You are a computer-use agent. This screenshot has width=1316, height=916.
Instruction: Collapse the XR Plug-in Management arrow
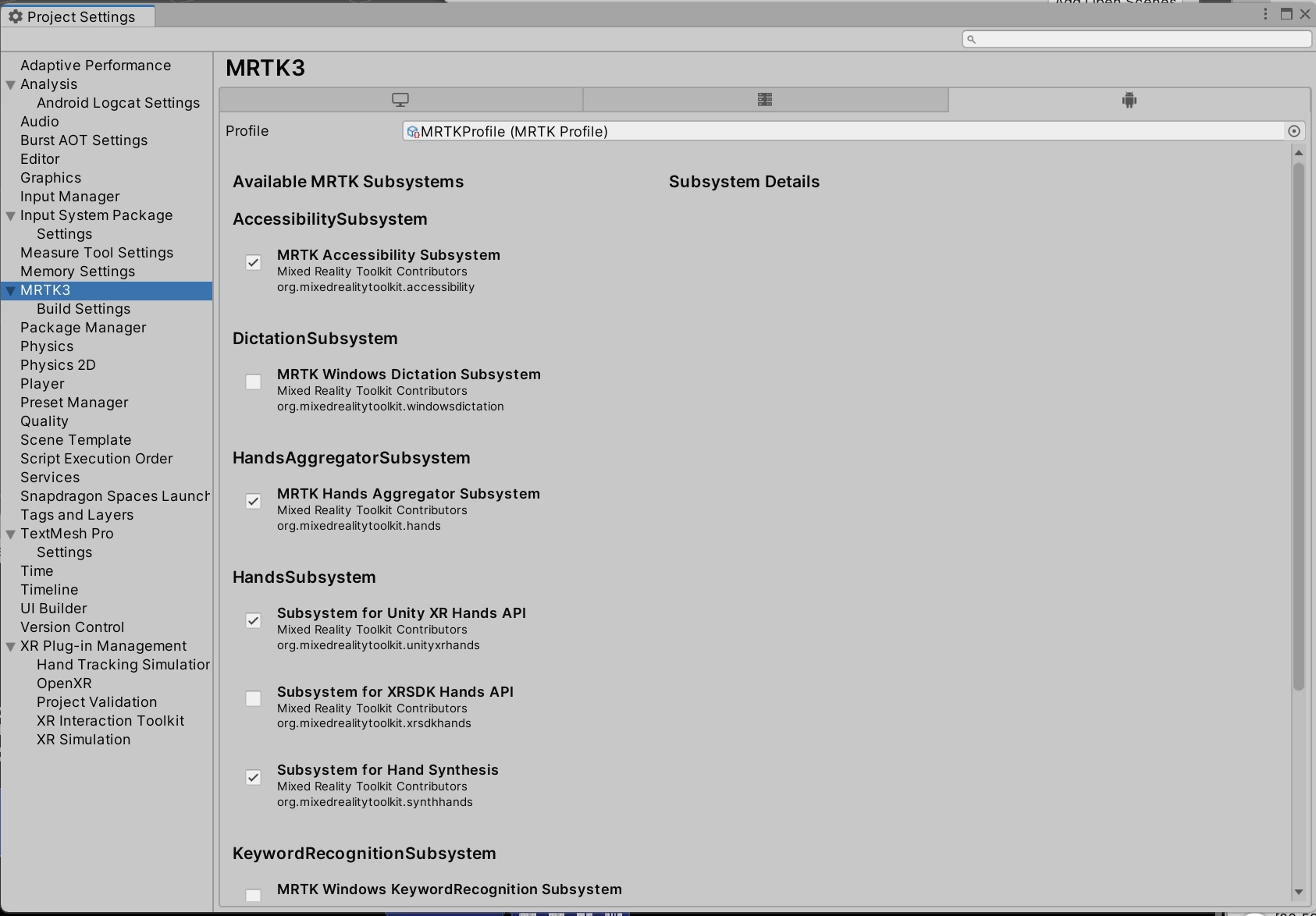coord(11,646)
